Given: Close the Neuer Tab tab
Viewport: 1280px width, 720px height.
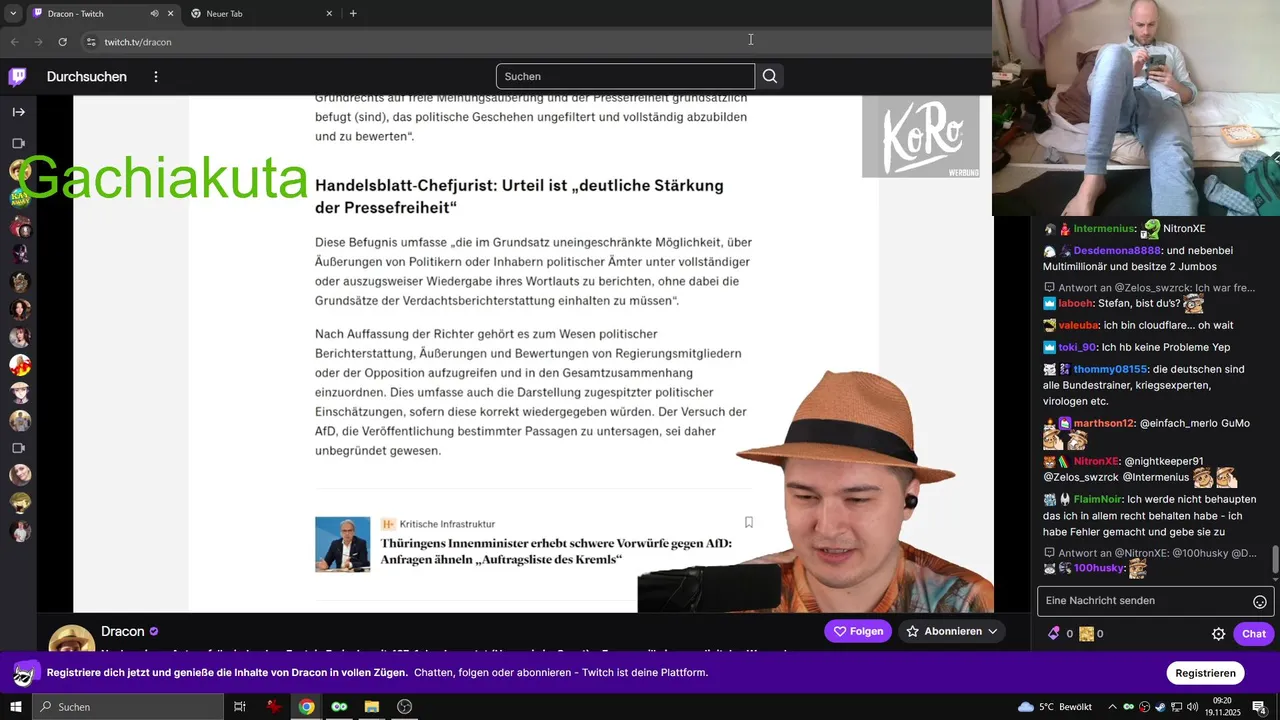Looking at the screenshot, I should [329, 14].
